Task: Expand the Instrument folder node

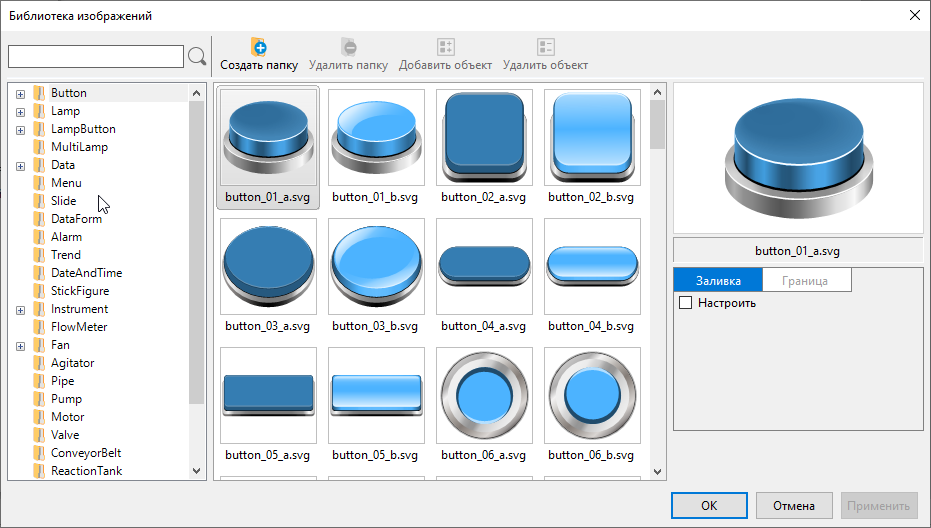Action: point(20,310)
